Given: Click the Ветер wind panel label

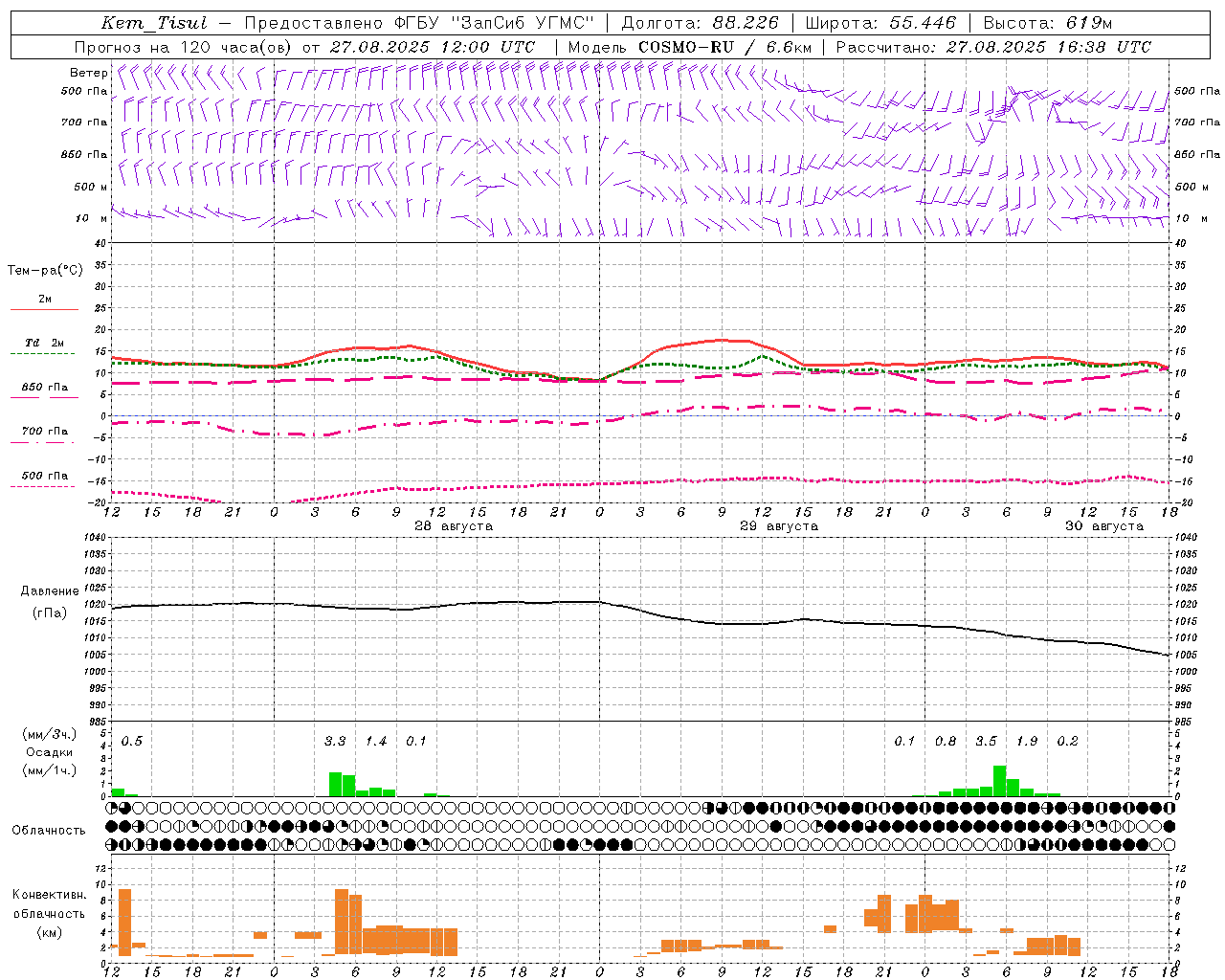Looking at the screenshot, I should (x=88, y=73).
